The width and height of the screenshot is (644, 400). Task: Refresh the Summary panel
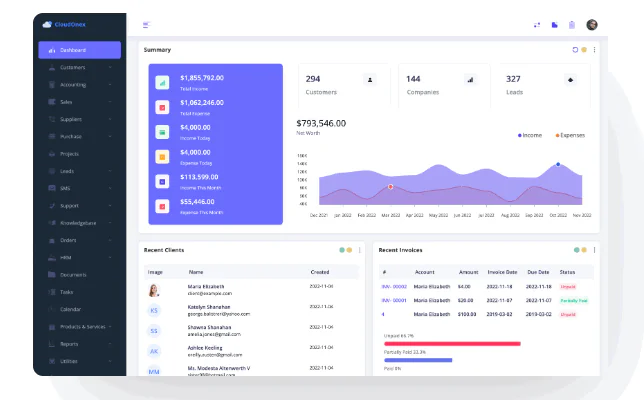click(575, 50)
